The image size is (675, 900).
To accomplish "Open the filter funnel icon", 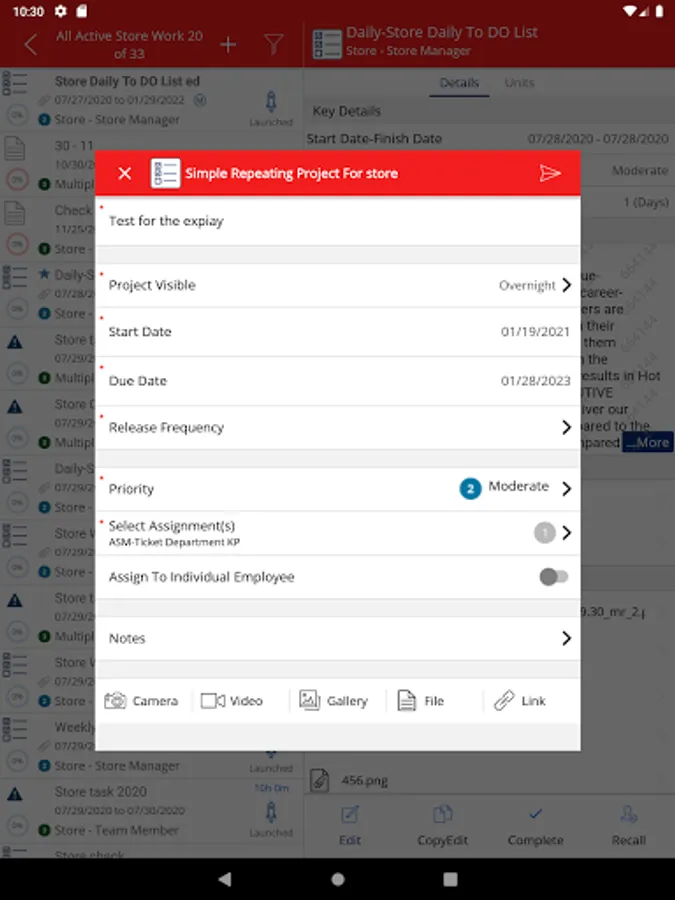I will tap(274, 44).
